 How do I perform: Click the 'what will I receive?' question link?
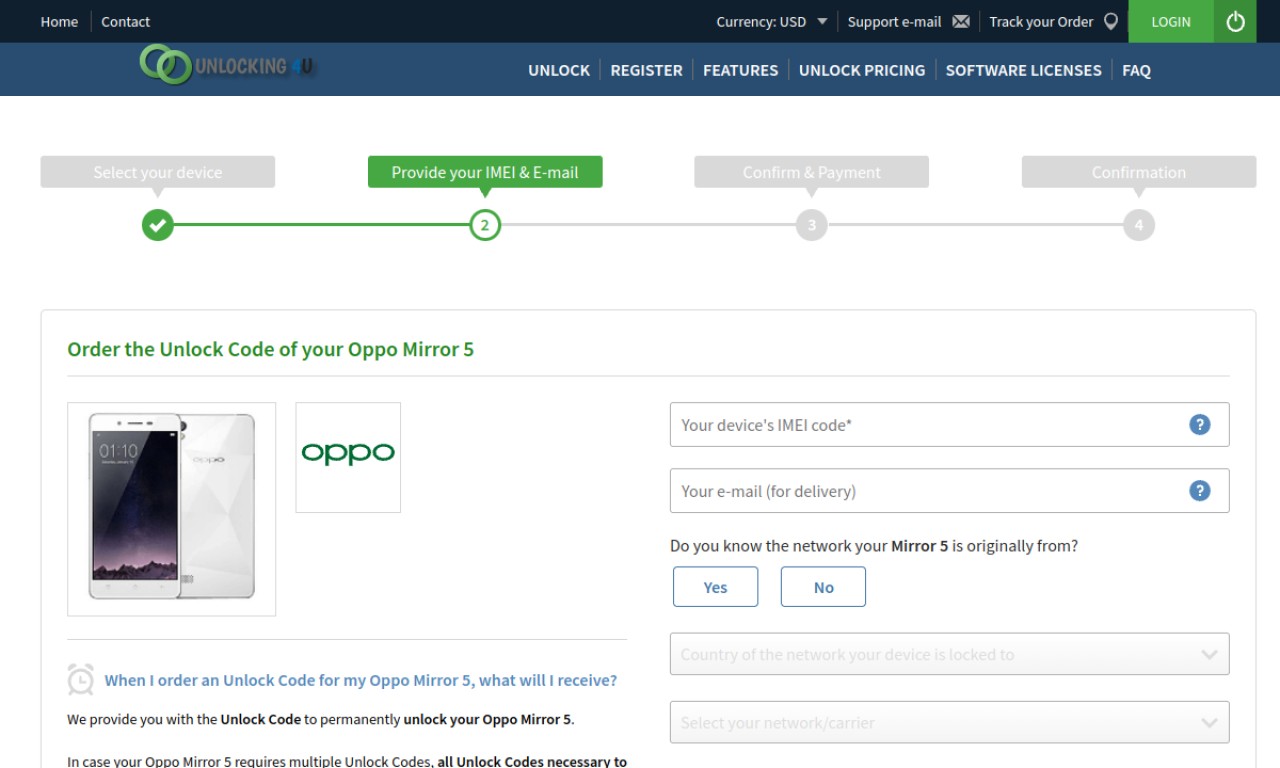click(x=361, y=680)
